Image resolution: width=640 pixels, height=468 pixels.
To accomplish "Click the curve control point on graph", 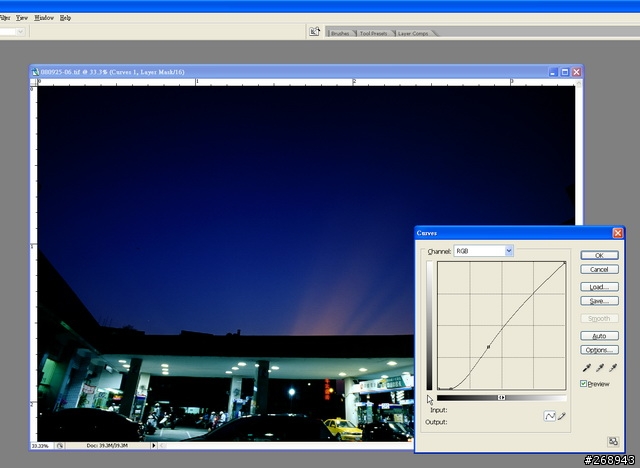I will click(488, 347).
